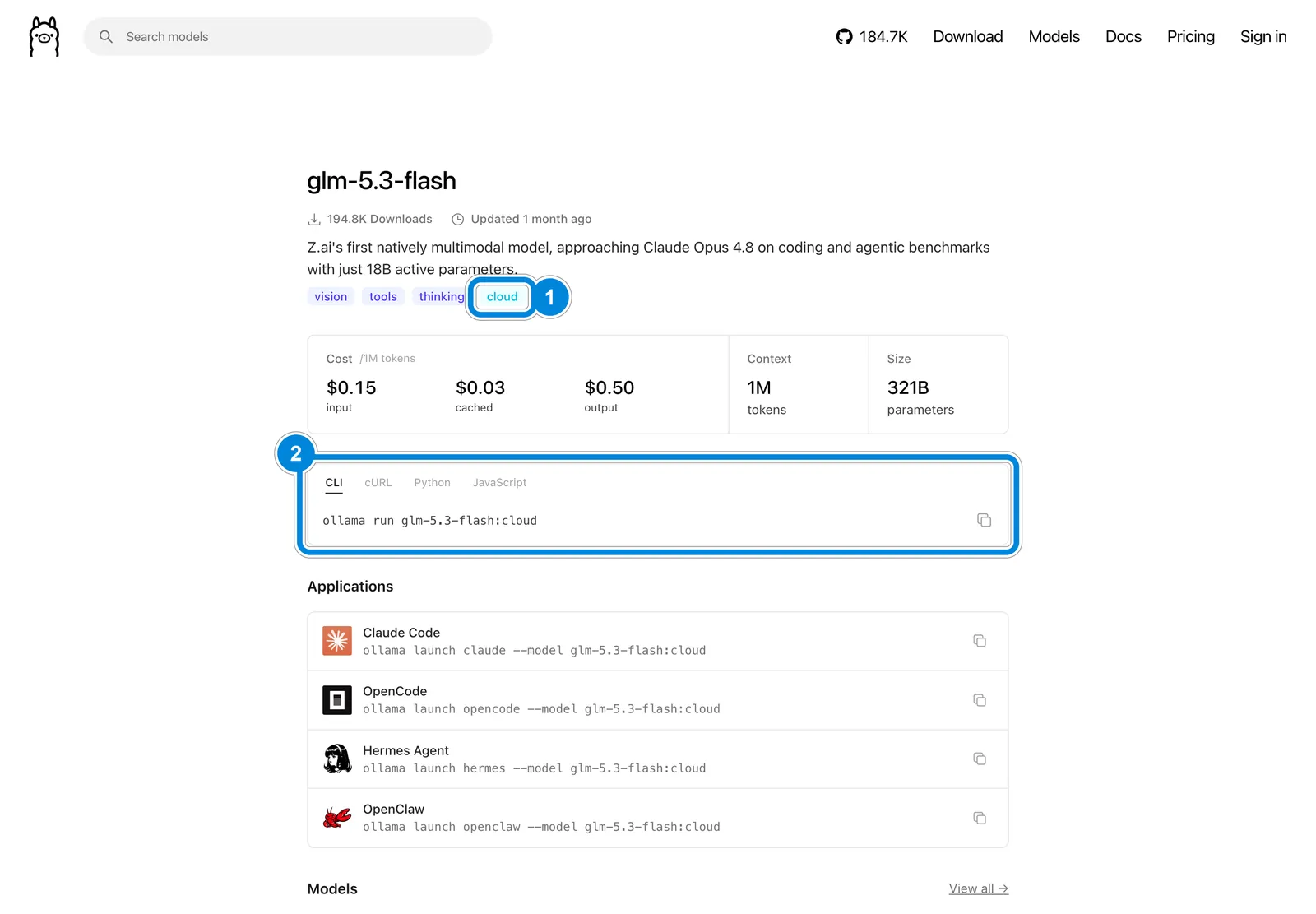Image resolution: width=1316 pixels, height=914 pixels.
Task: Click the OpenCode app icon
Action: [x=337, y=700]
